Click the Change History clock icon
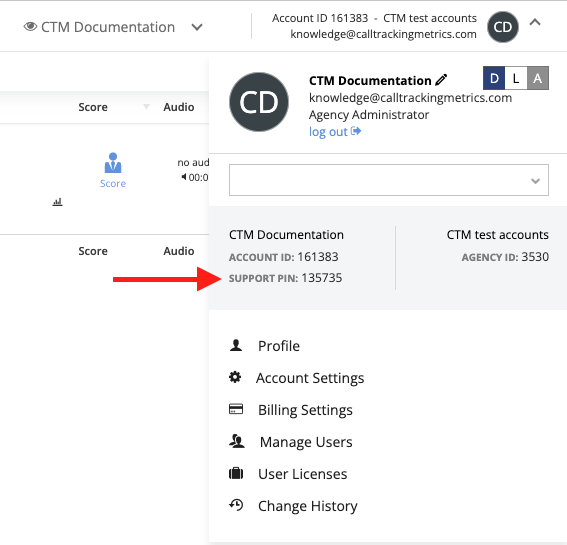Screen dimensions: 567x545 236,505
